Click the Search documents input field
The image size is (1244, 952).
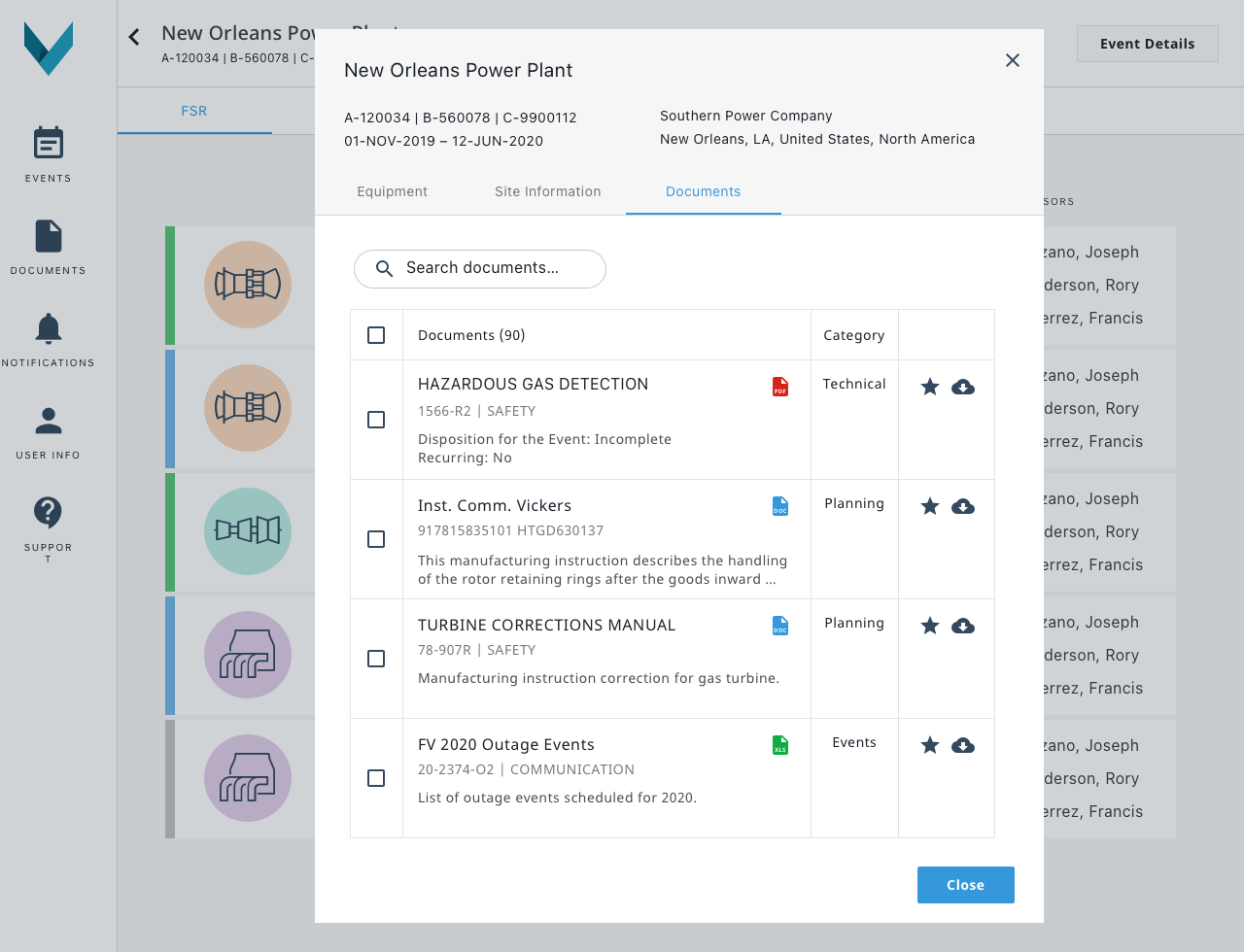(x=480, y=268)
